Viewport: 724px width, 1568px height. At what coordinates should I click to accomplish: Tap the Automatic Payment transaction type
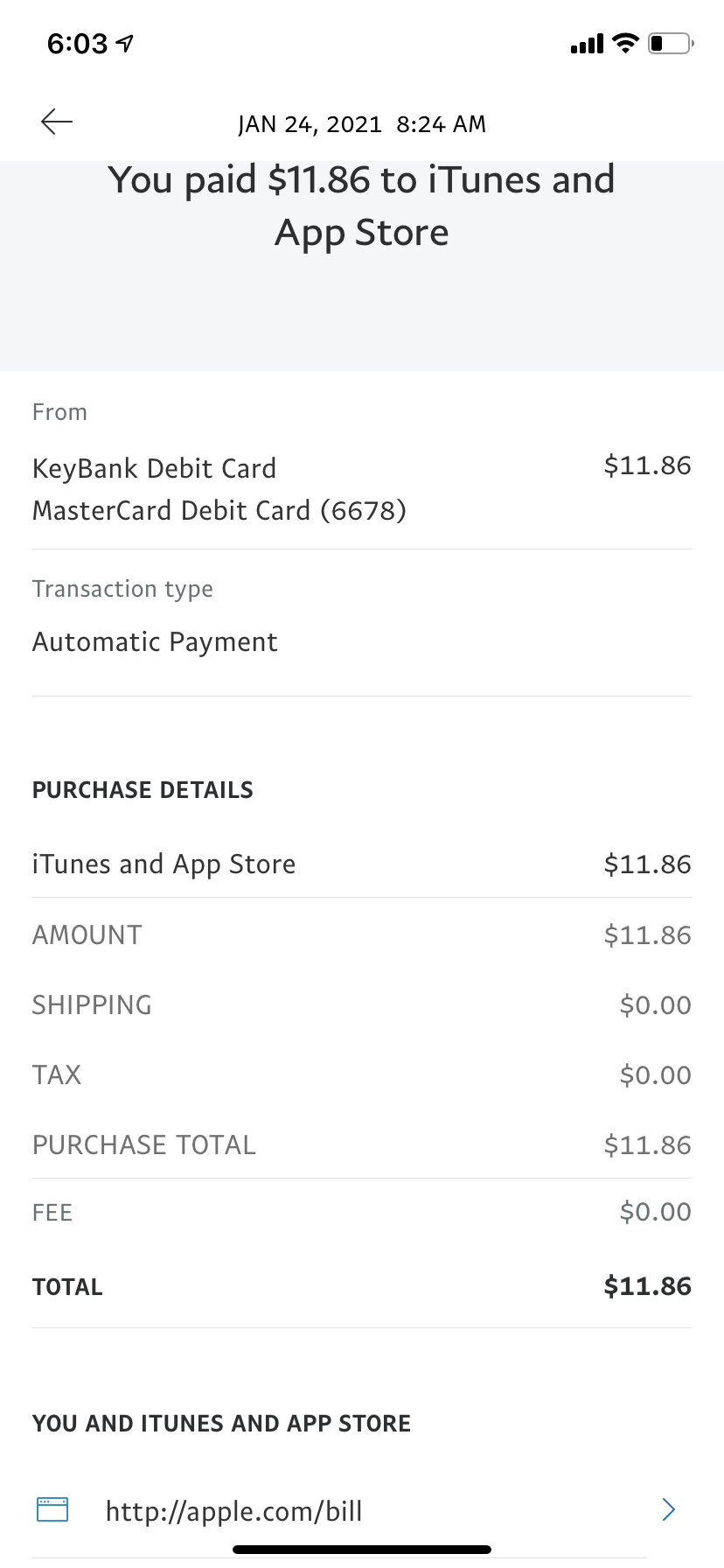[x=155, y=641]
